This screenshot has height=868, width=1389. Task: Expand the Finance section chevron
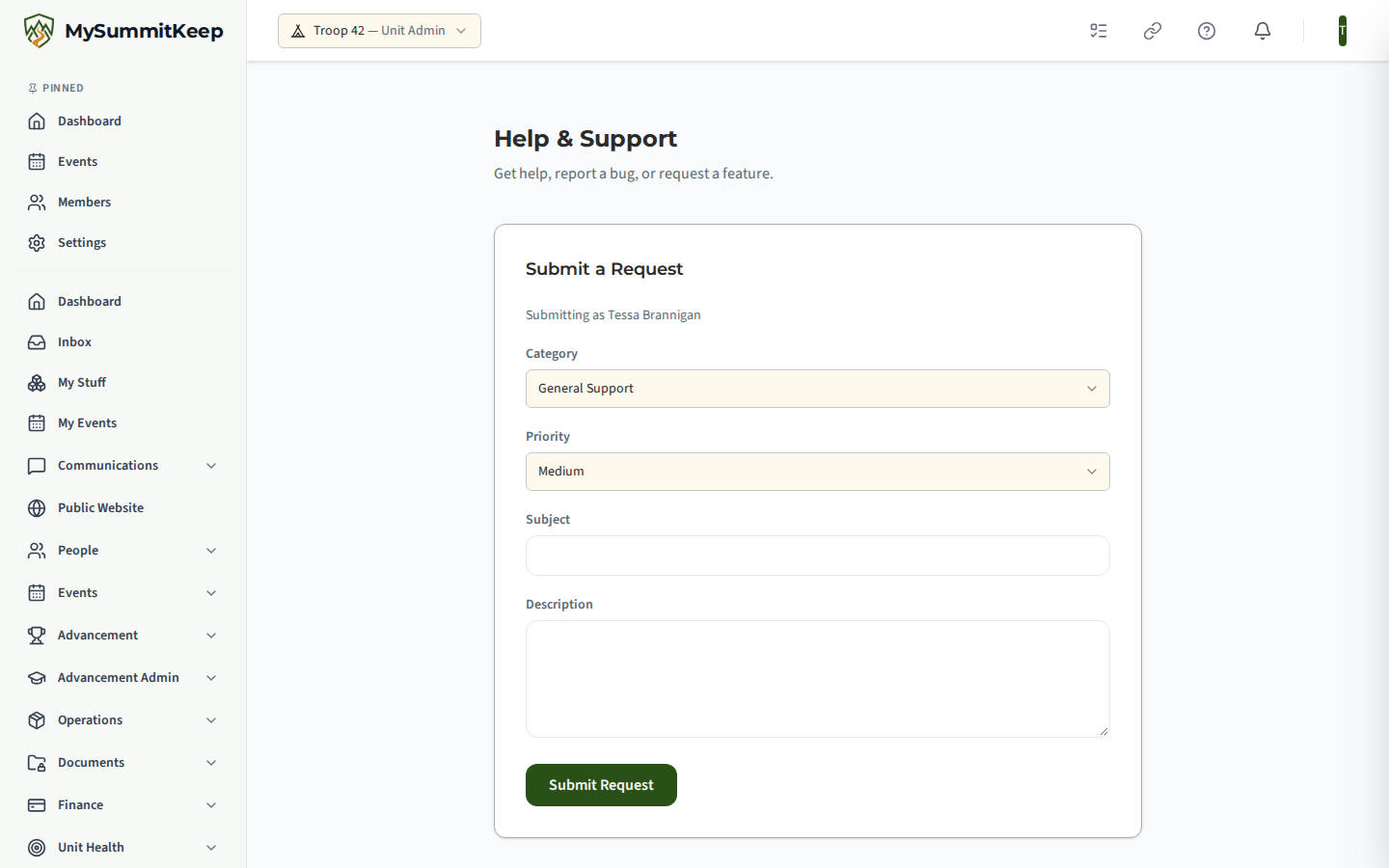[x=211, y=805]
